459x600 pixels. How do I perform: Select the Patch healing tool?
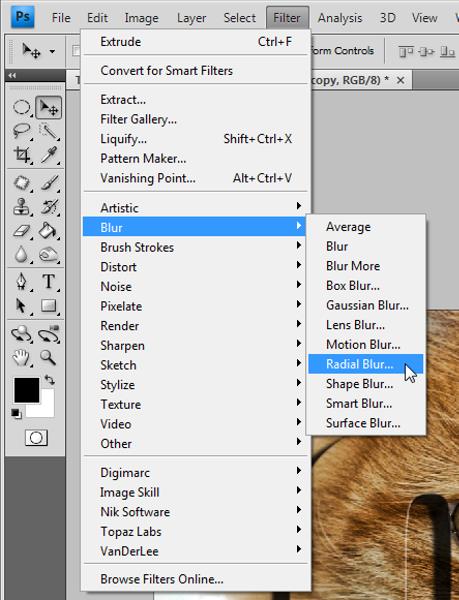21,183
